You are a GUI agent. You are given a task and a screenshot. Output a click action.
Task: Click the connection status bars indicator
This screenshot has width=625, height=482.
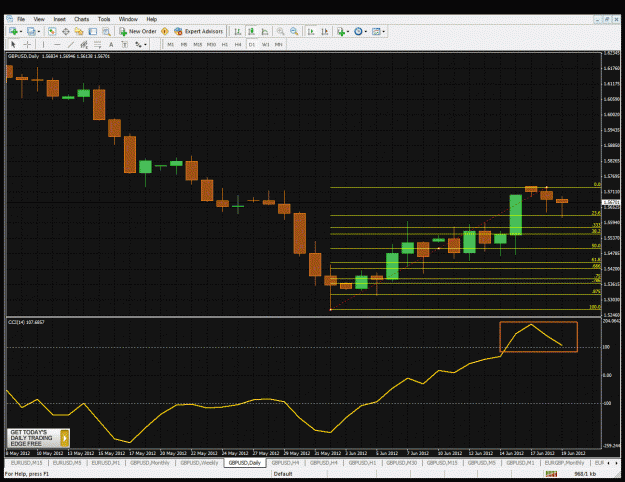[x=551, y=474]
